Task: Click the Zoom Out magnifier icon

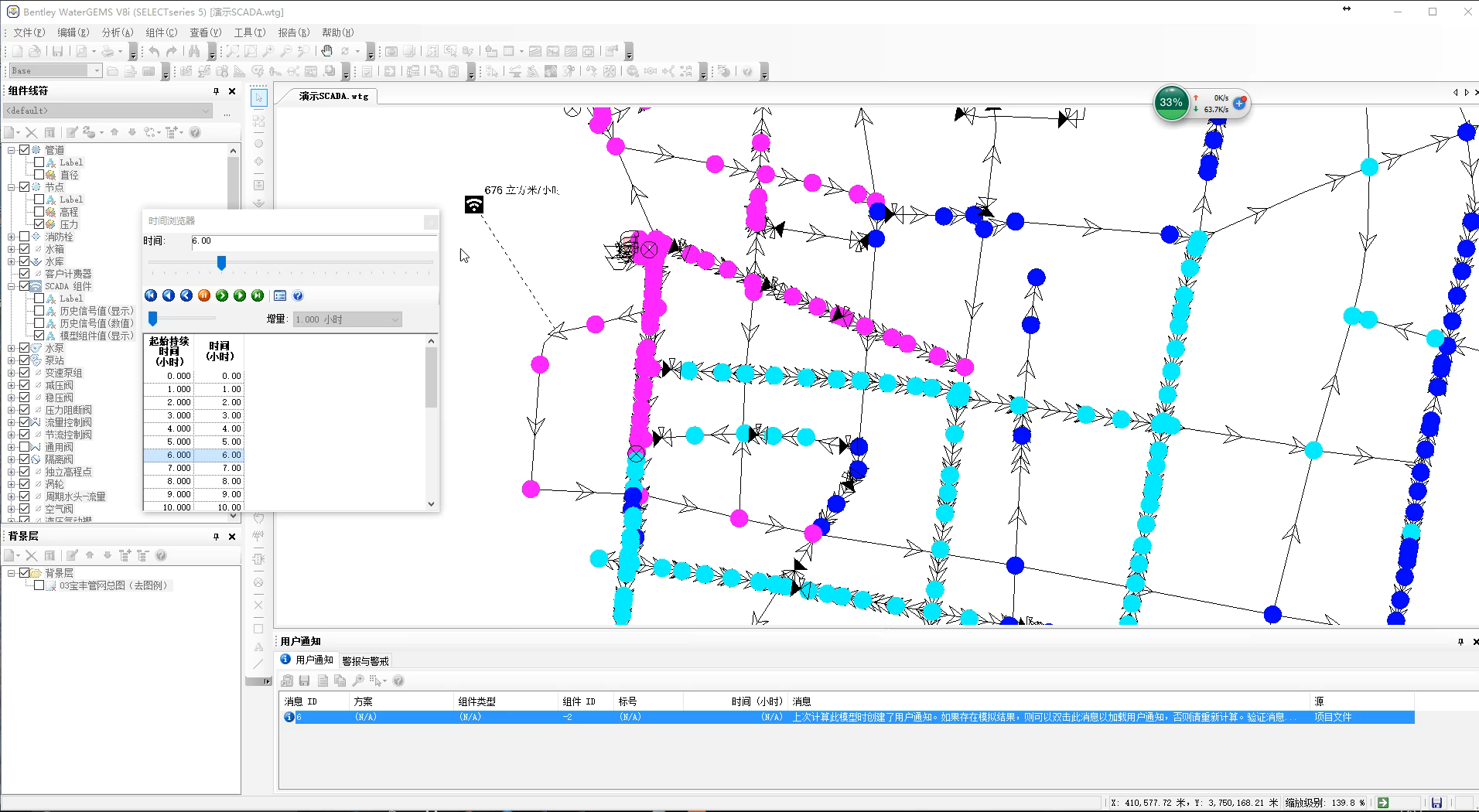Action: (x=285, y=51)
